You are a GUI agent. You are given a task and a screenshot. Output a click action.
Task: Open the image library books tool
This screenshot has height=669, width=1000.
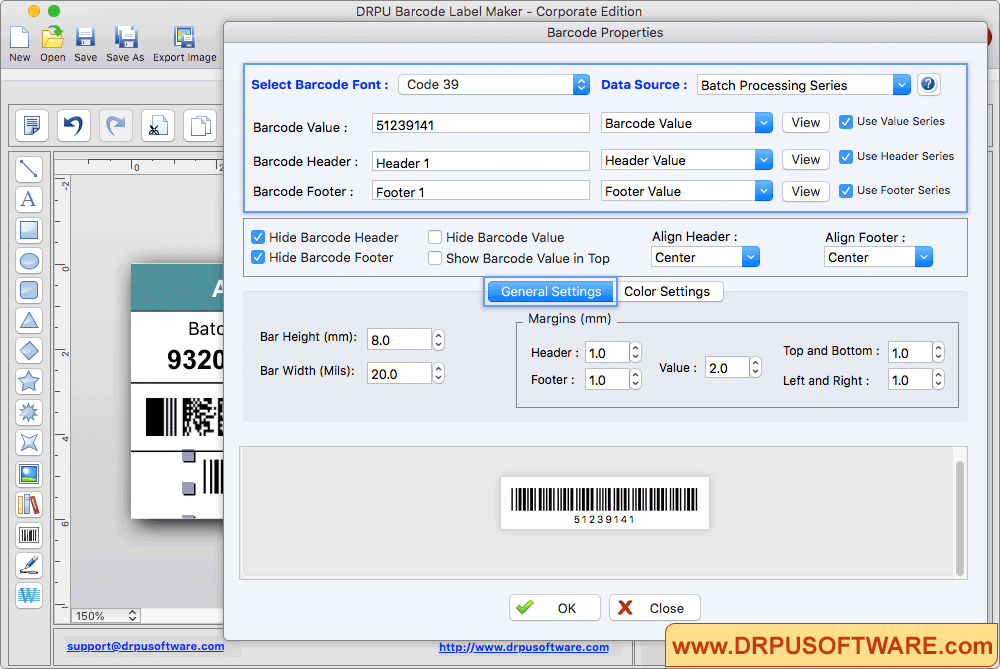point(29,504)
